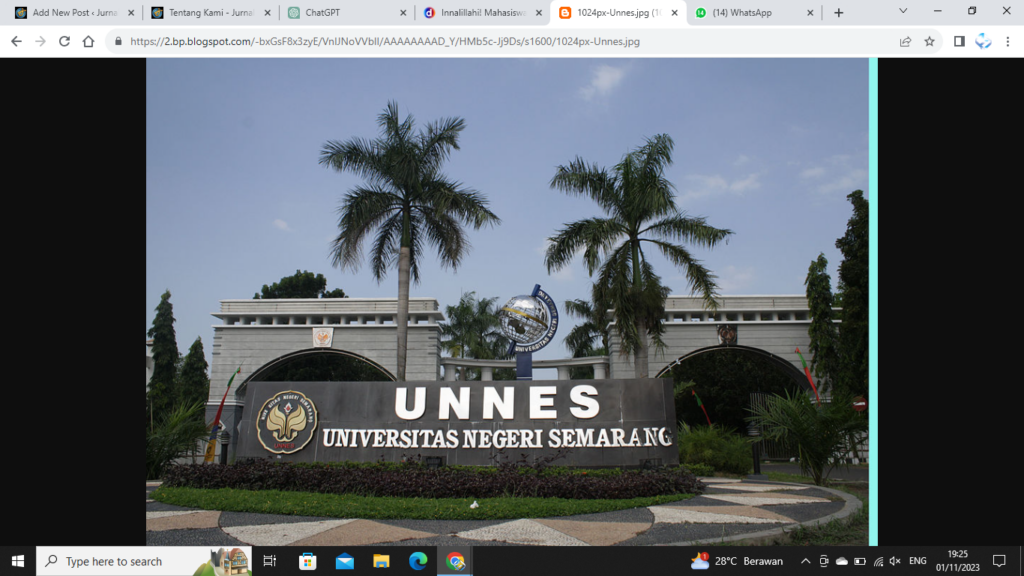Open a new browser tab

click(x=839, y=12)
